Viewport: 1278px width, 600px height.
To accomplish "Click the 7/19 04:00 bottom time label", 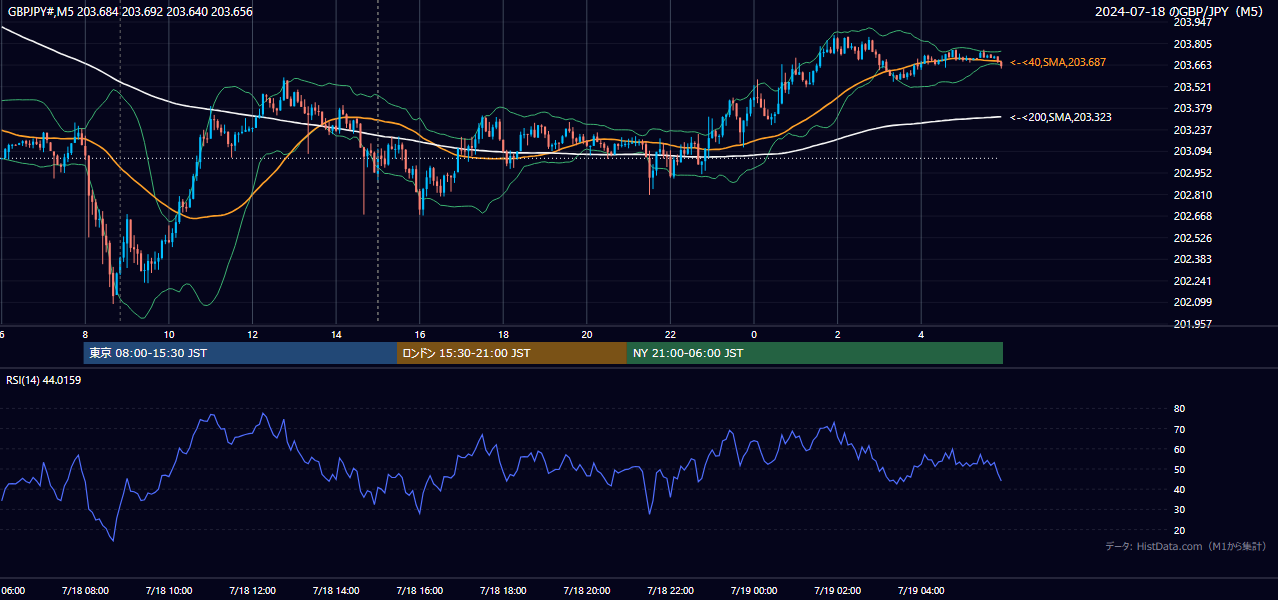I will [x=921, y=590].
